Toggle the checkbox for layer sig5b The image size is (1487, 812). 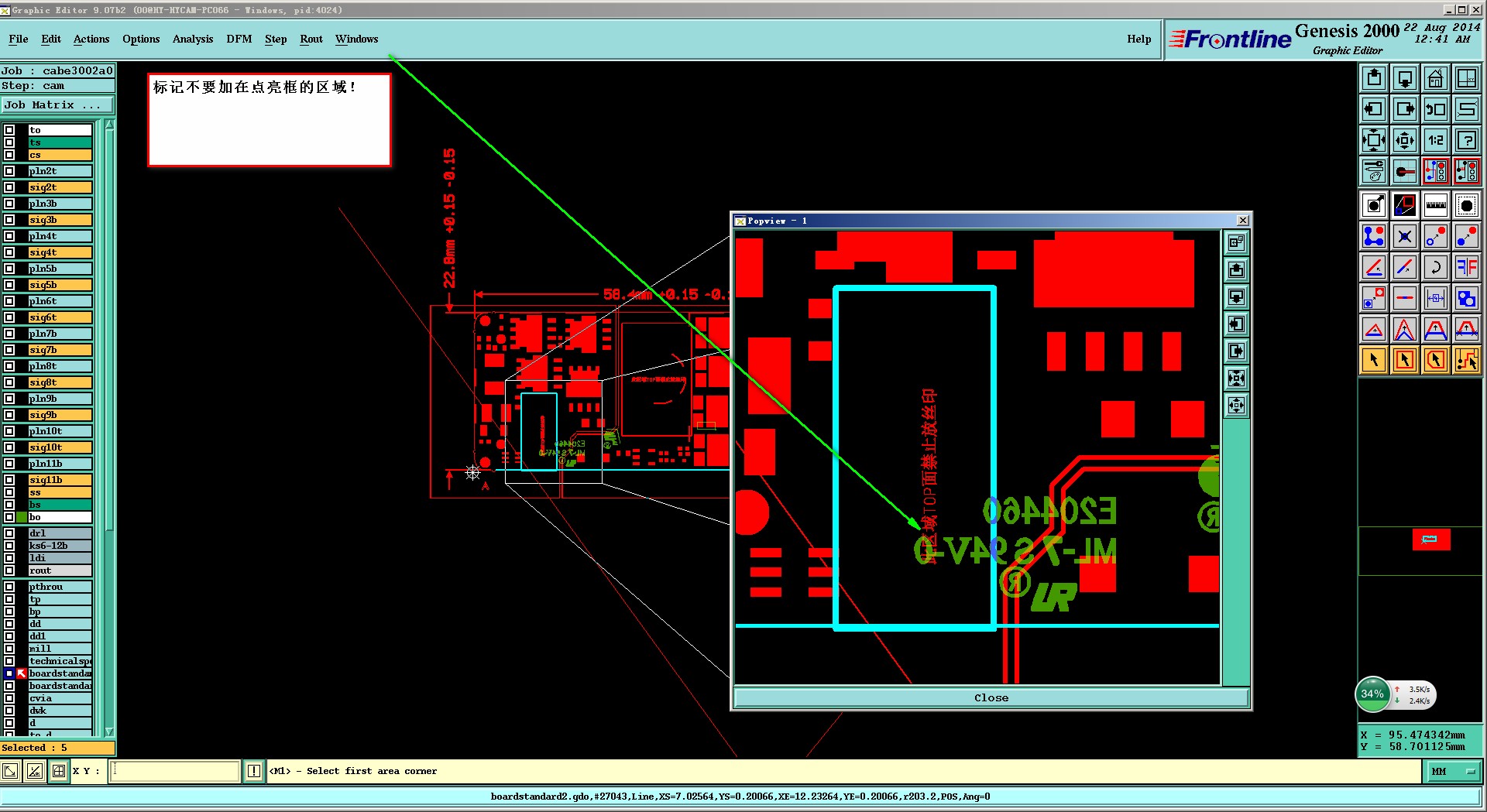[x=9, y=285]
